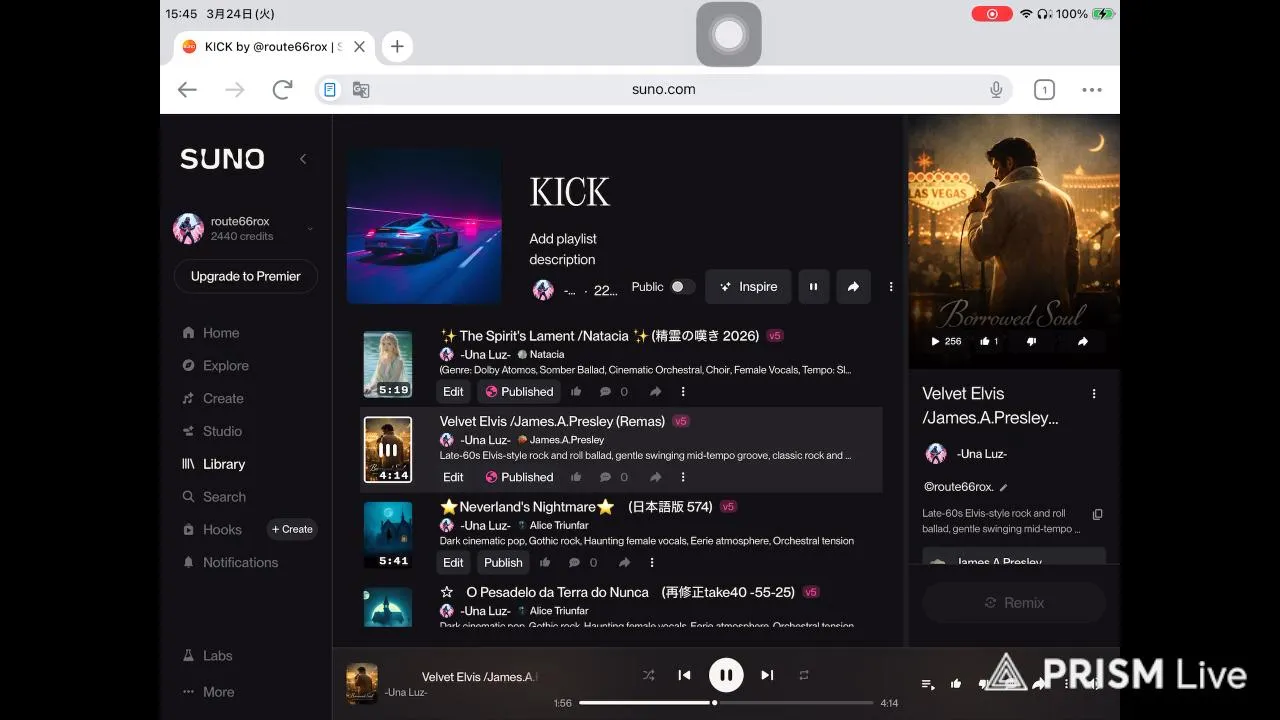The height and width of the screenshot is (720, 1280).
Task: Open Velvet Elvis detail panel options menu
Action: (x=1094, y=394)
